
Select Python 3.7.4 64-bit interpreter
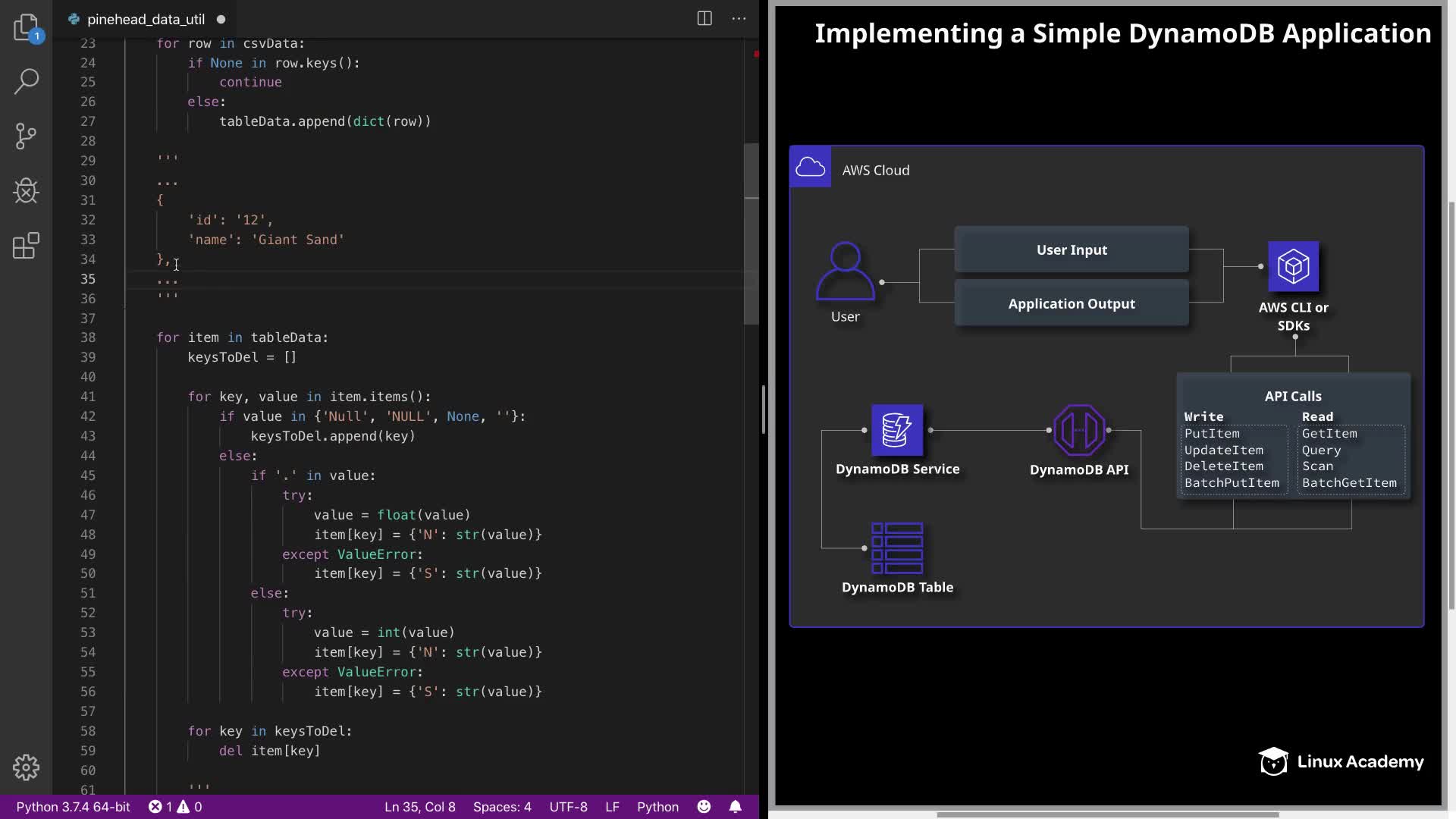coord(73,807)
